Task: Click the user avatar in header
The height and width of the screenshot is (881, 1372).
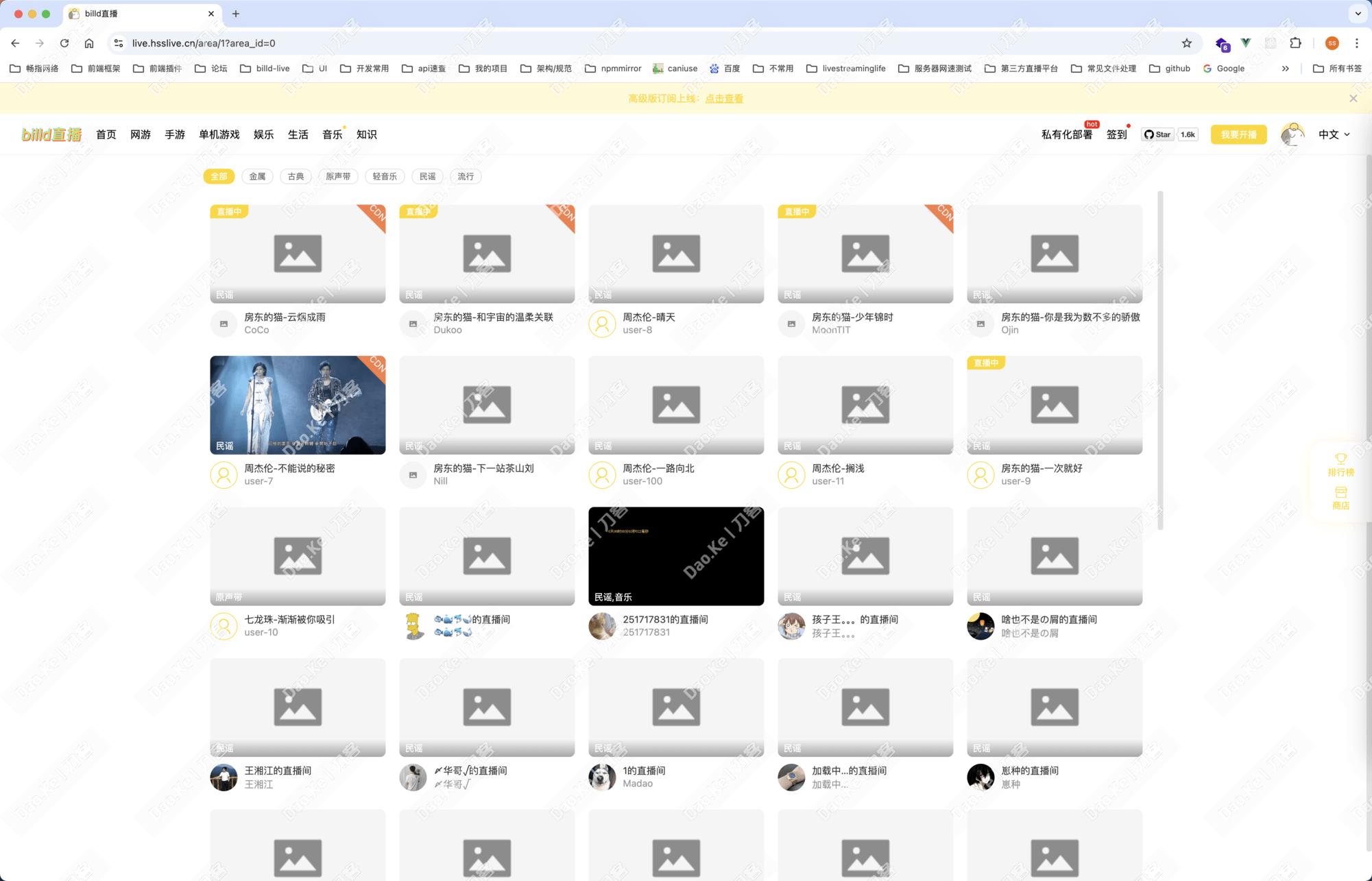Action: pos(1292,134)
